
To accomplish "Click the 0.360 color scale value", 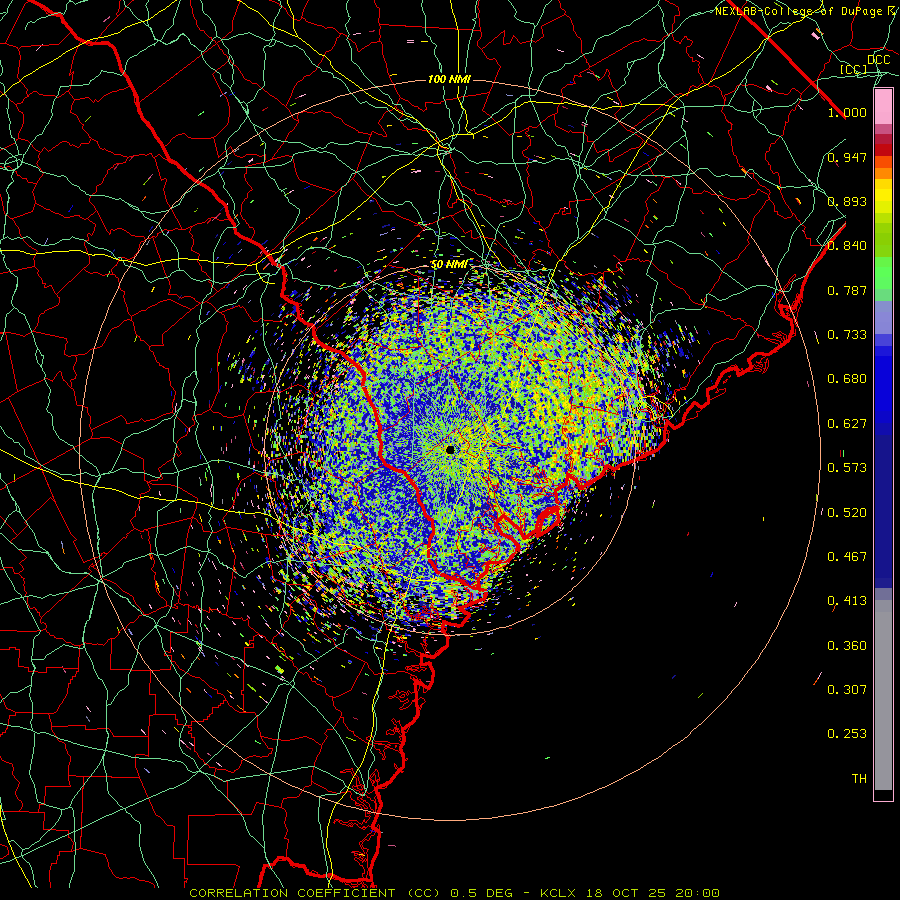I will (847, 646).
